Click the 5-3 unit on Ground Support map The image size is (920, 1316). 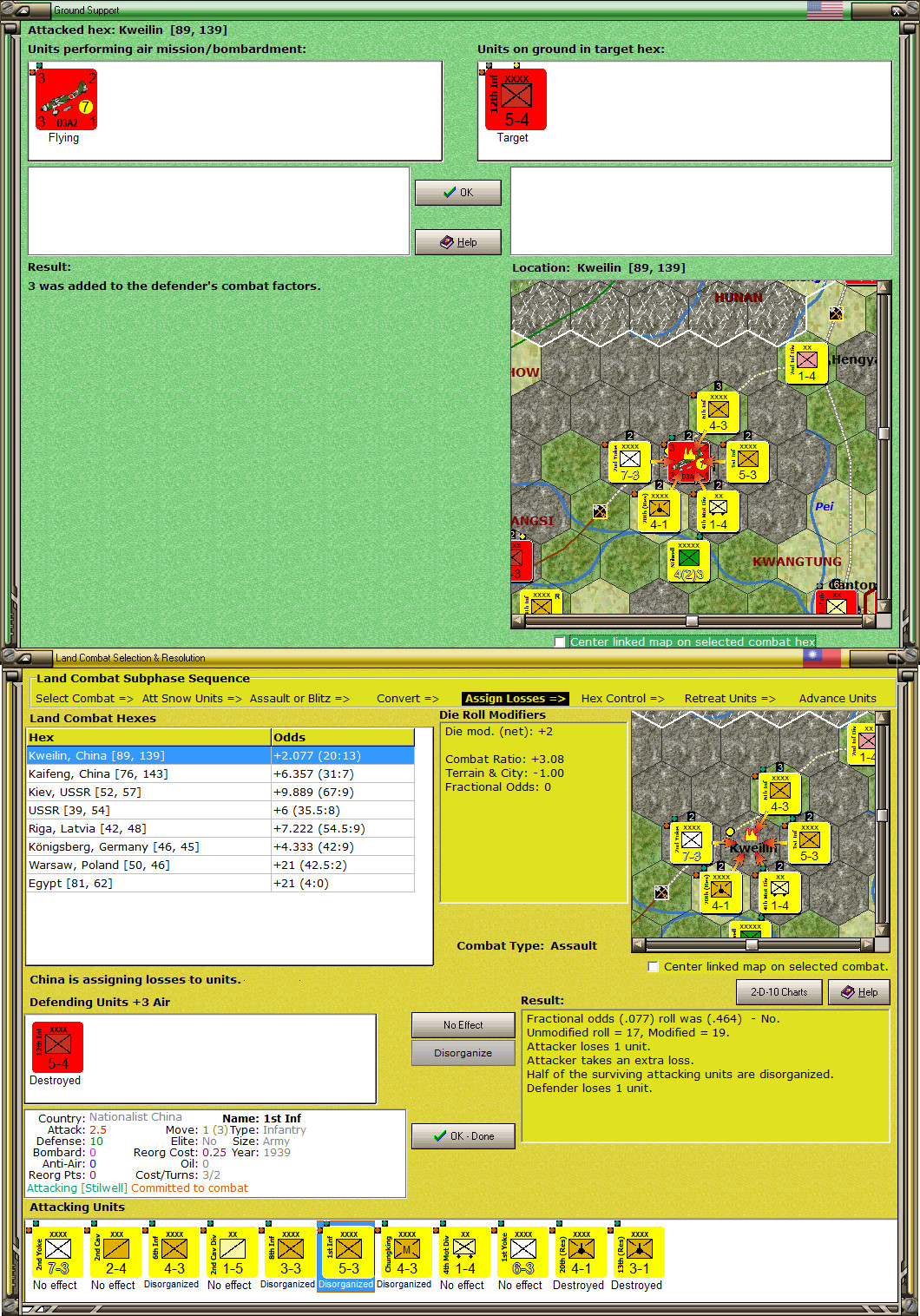747,462
